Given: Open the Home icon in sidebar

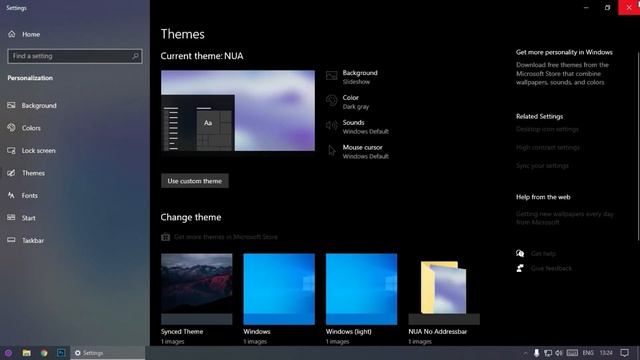Looking at the screenshot, I should click(x=11, y=34).
